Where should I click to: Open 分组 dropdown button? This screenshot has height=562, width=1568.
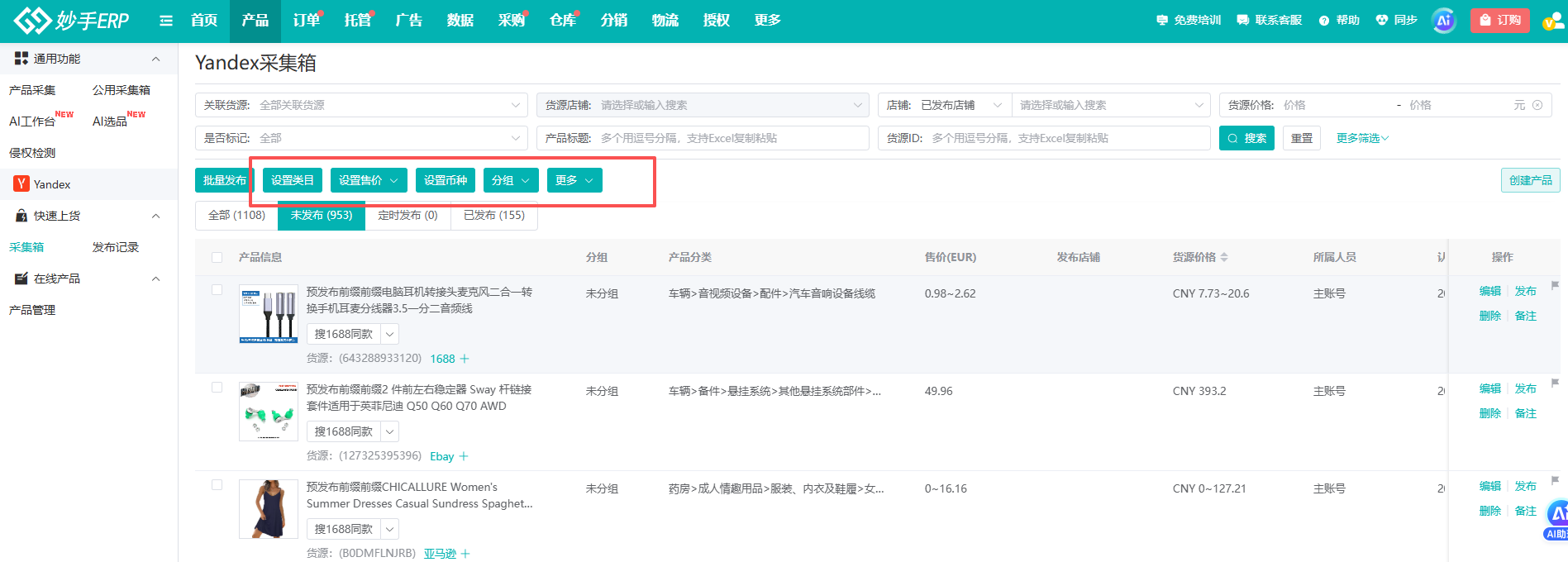coord(511,180)
